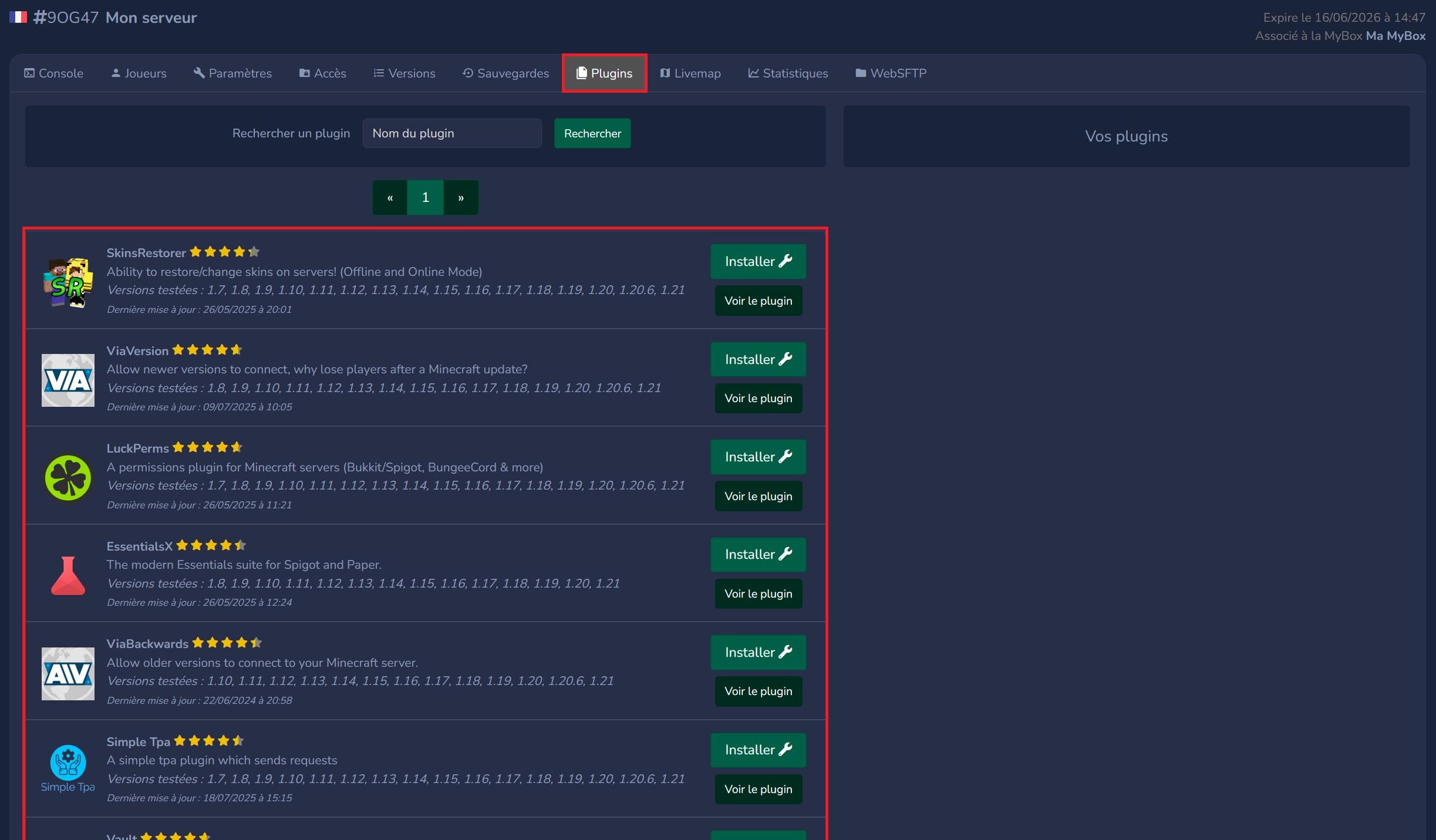View the SkinsRestorer plugin page

pyautogui.click(x=758, y=301)
